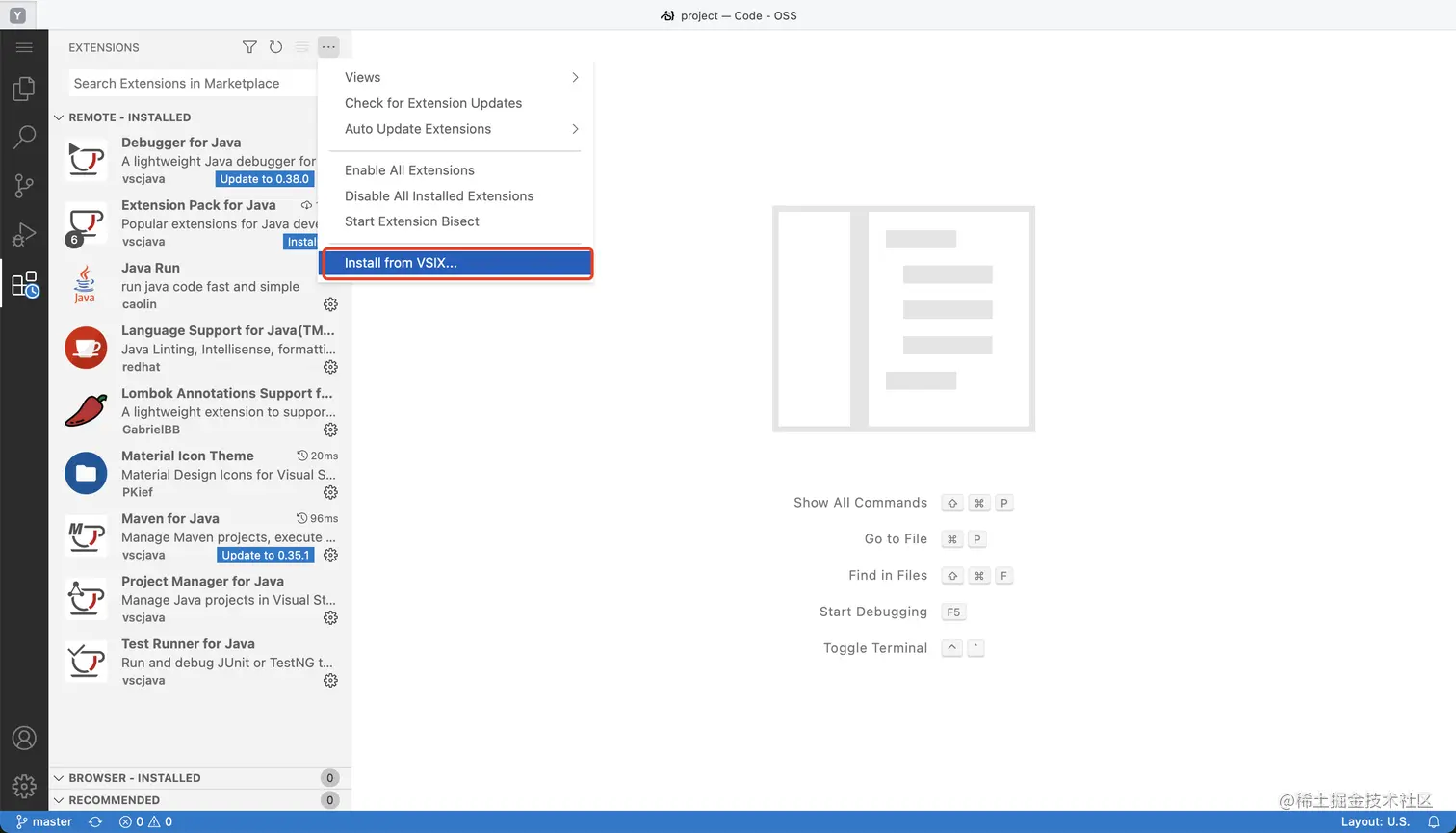
Task: Click the "Toggle Terminal" hint text
Action: 875,648
